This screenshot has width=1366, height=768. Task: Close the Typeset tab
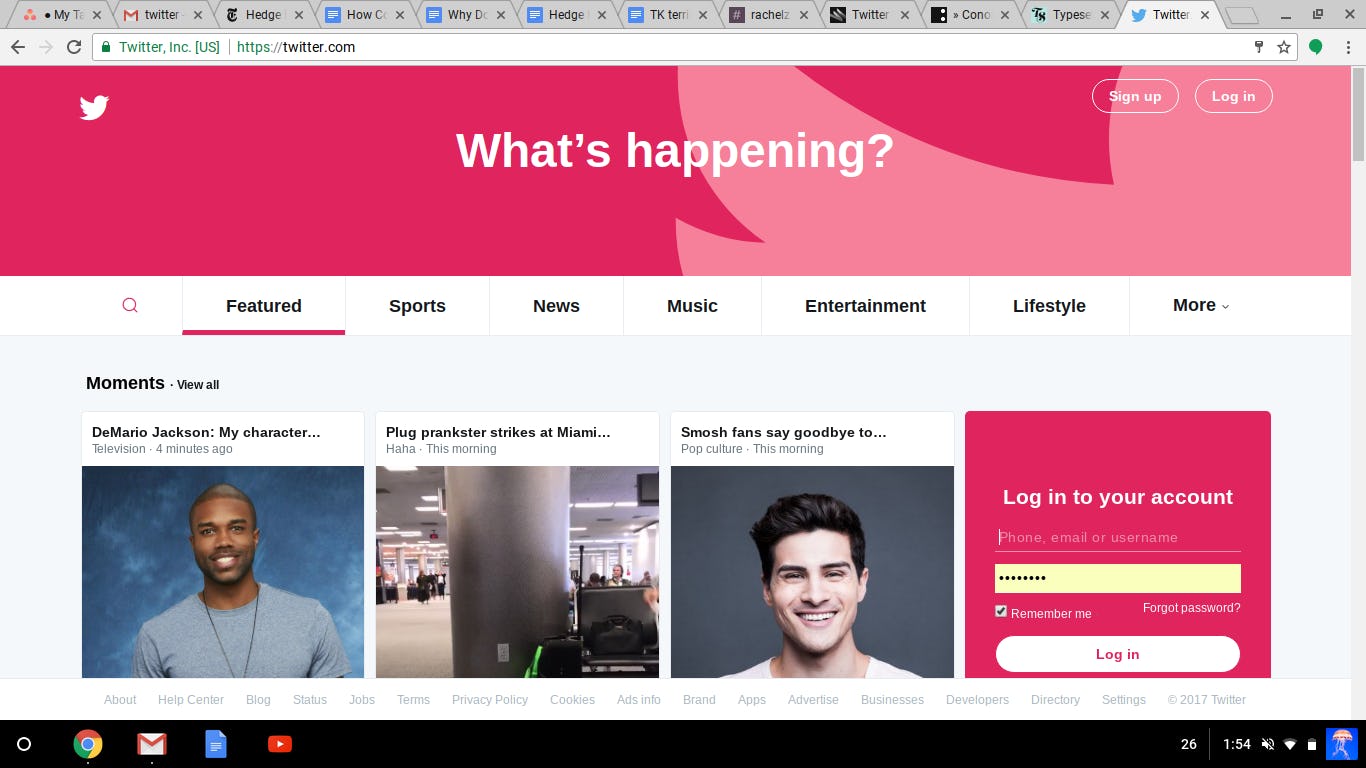tap(1104, 15)
